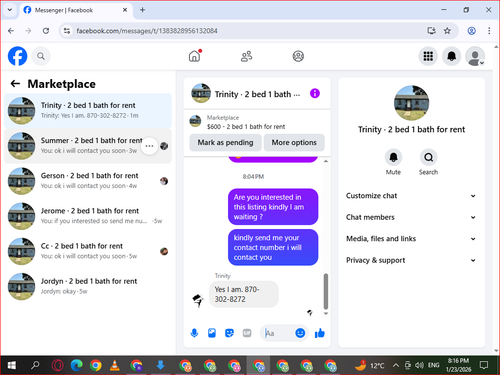The width and height of the screenshot is (500, 375).
Task: Open Windows notification center icon
Action: (x=484, y=365)
